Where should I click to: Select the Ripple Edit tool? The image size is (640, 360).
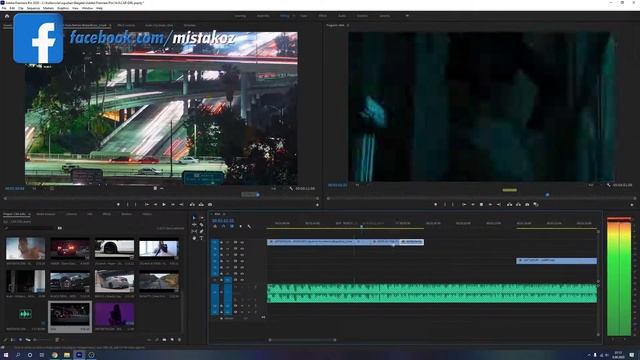[x=194, y=224]
